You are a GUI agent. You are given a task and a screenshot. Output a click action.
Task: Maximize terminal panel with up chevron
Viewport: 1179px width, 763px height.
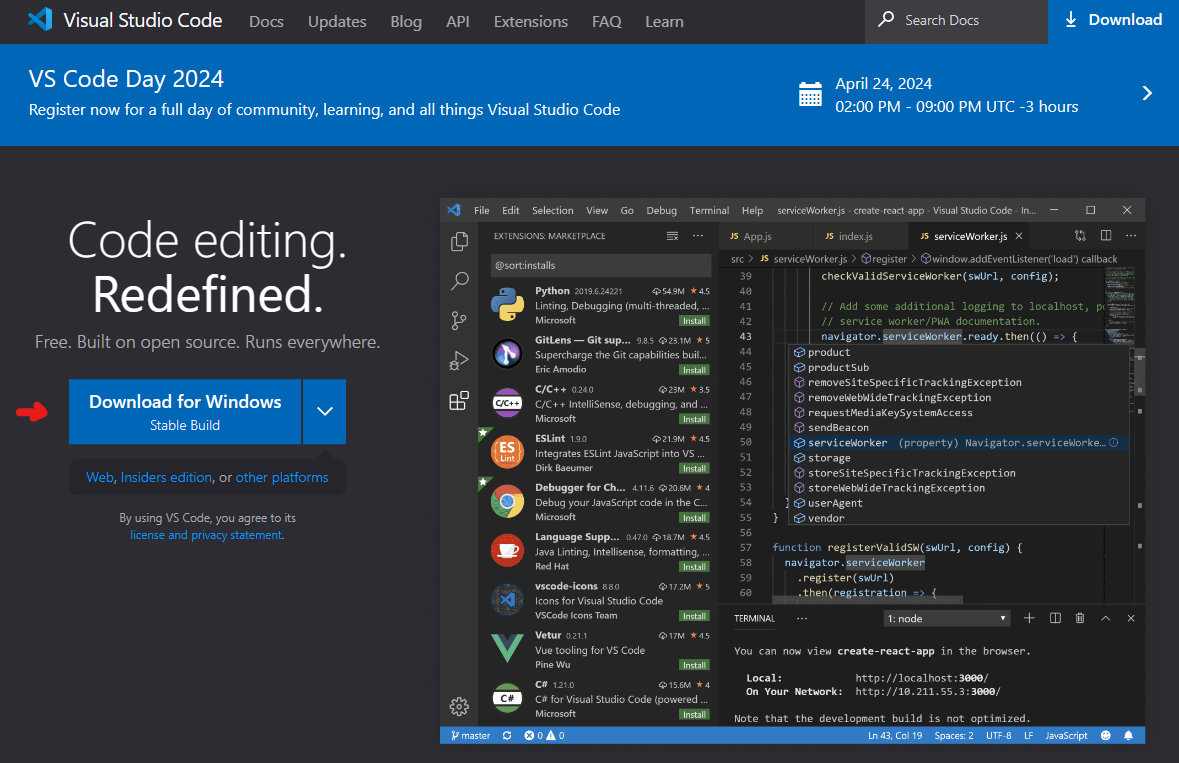pyautogui.click(x=1105, y=618)
